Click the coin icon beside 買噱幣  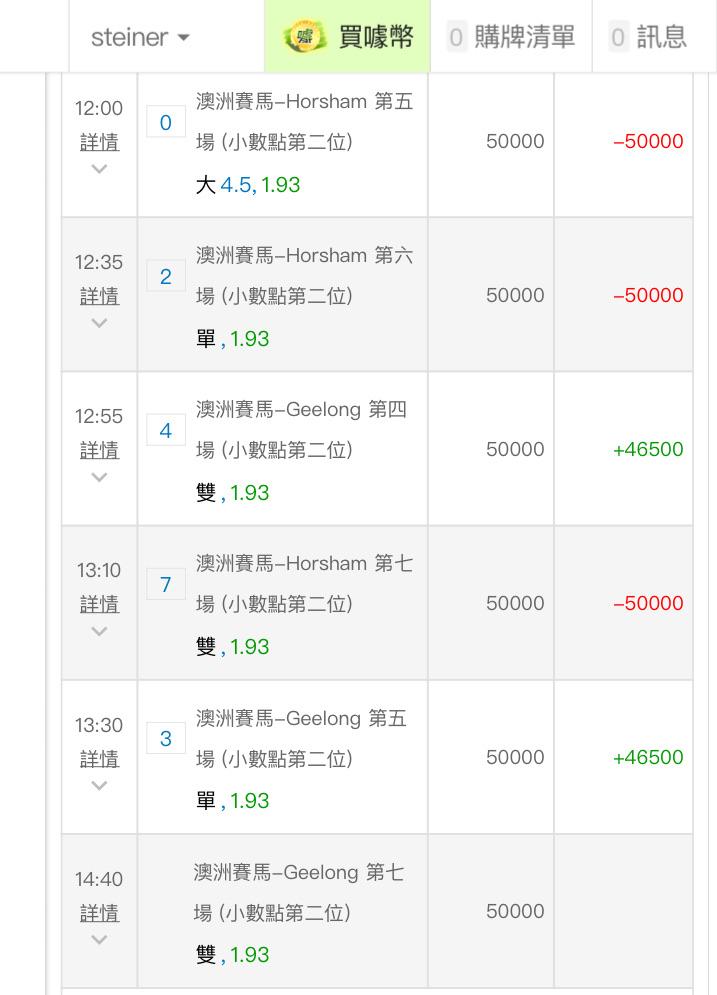click(x=305, y=36)
